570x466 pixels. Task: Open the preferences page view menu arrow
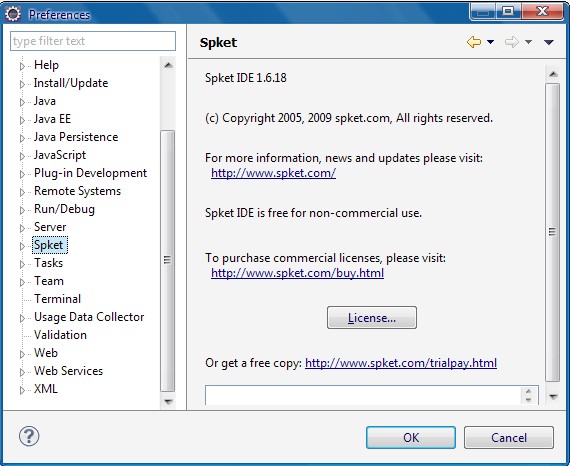(x=549, y=43)
